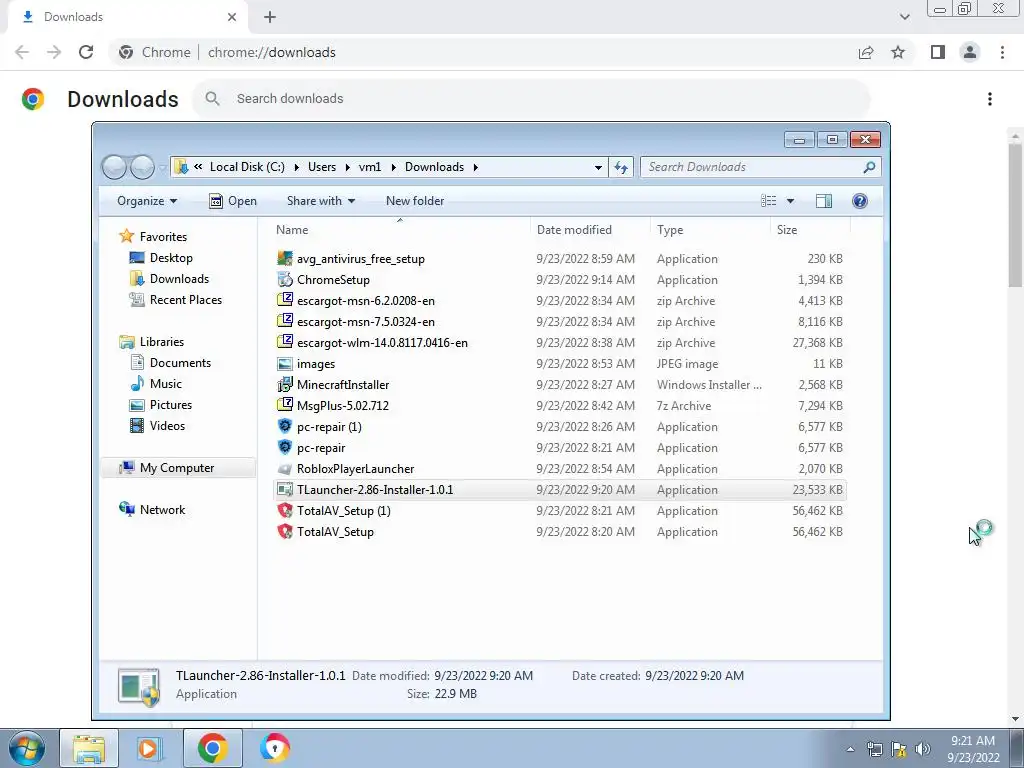Select the TotalAV_Setup file name
This screenshot has height=768, width=1024.
tap(336, 532)
